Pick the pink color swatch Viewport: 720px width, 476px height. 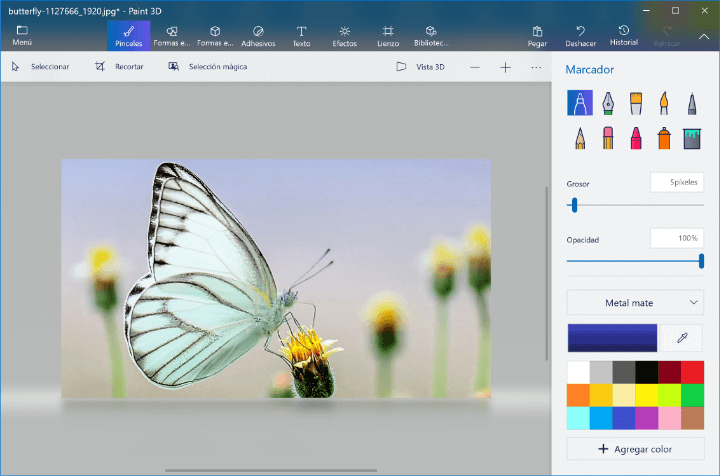[x=669, y=418]
